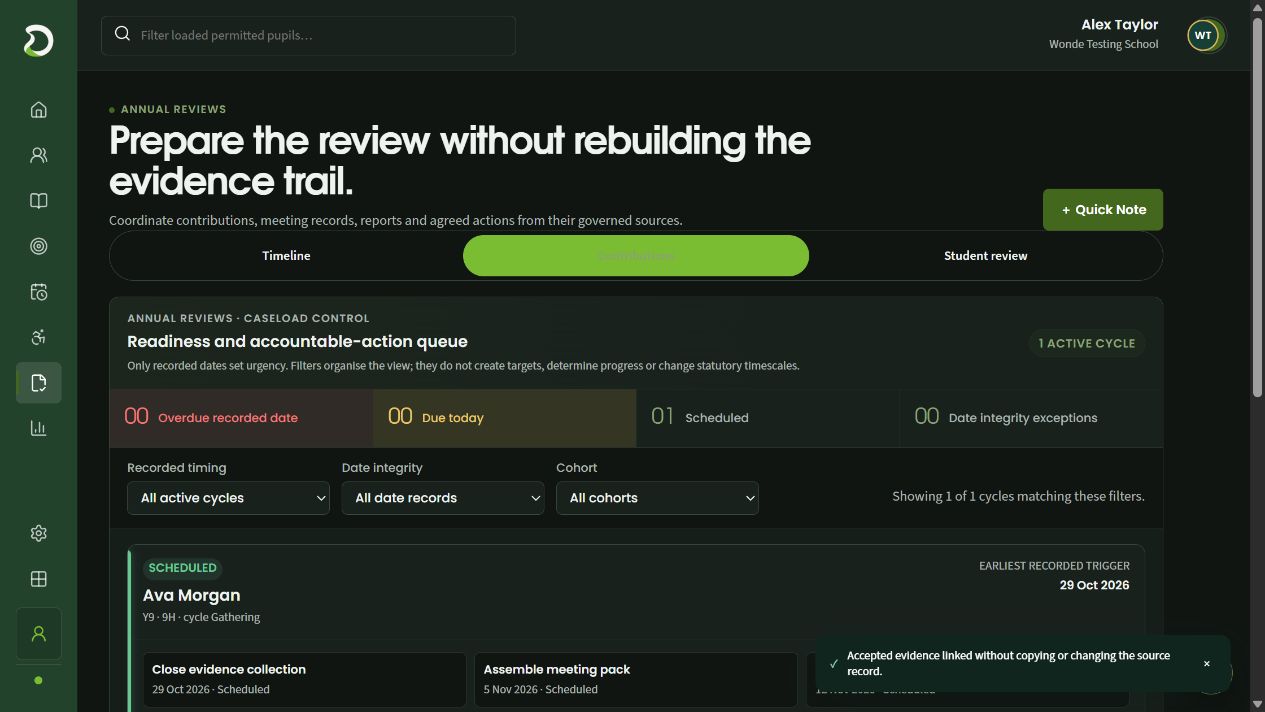Click the 'Y9 · 9H · cycle Gathering' text
The image size is (1265, 712).
pos(202,617)
